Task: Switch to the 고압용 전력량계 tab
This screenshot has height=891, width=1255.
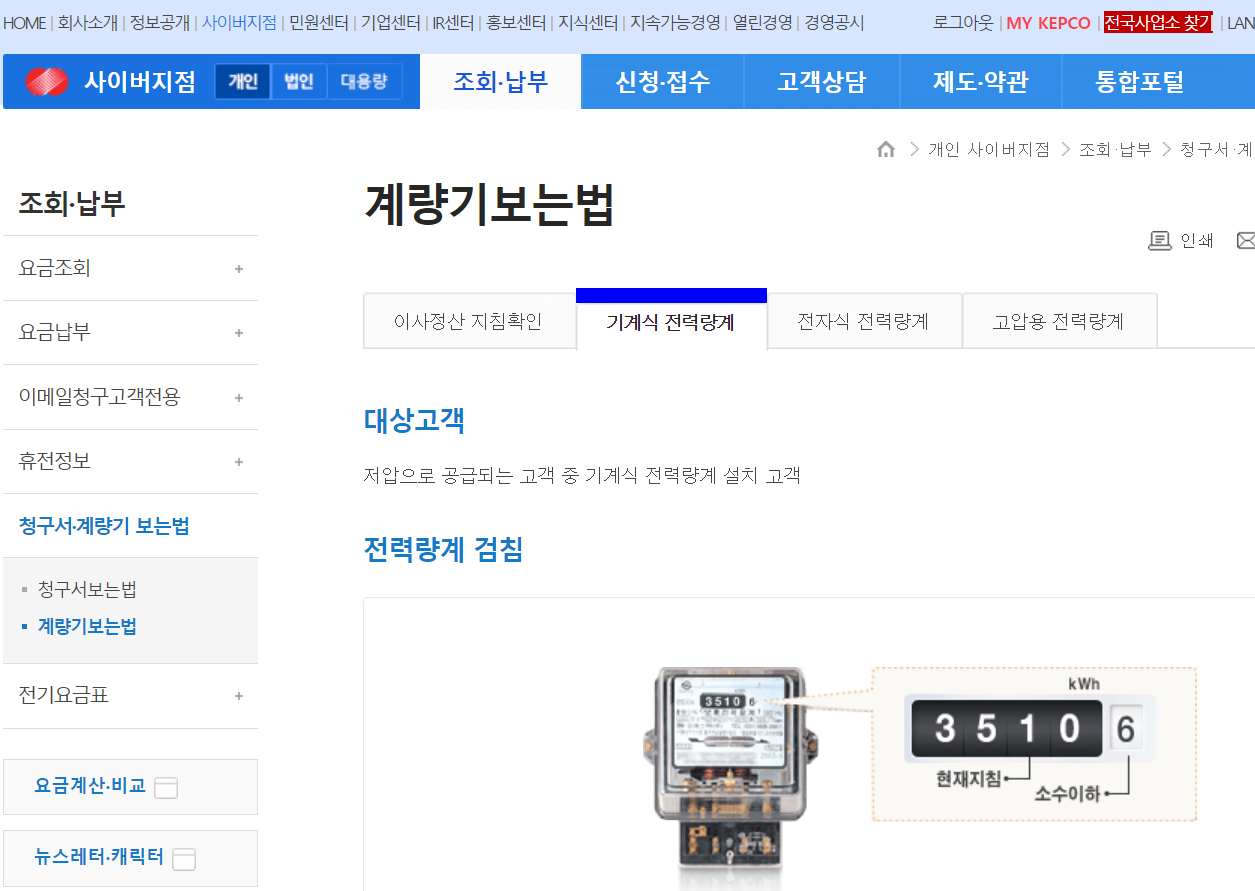Action: [x=1059, y=320]
